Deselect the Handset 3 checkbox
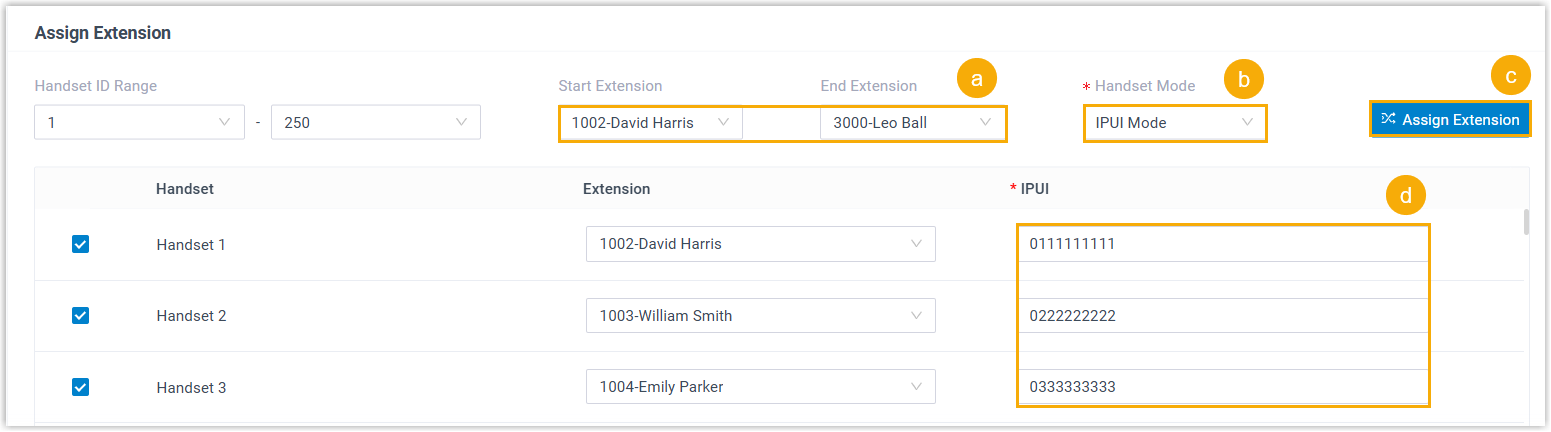This screenshot has height=432, width=1551. pyautogui.click(x=81, y=387)
